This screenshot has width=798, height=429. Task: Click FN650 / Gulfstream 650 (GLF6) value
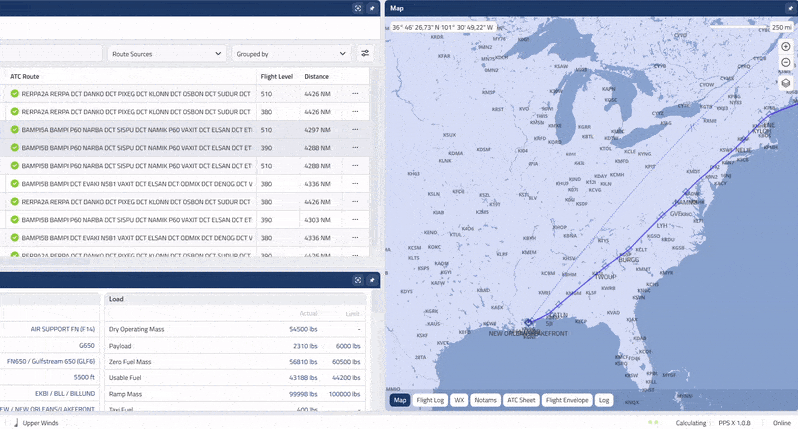(x=51, y=361)
